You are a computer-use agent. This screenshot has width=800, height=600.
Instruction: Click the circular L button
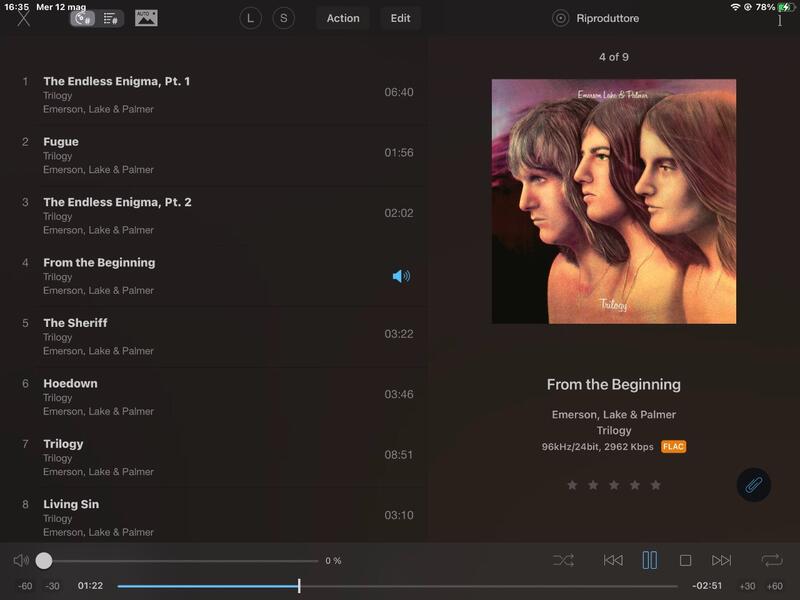tap(250, 18)
